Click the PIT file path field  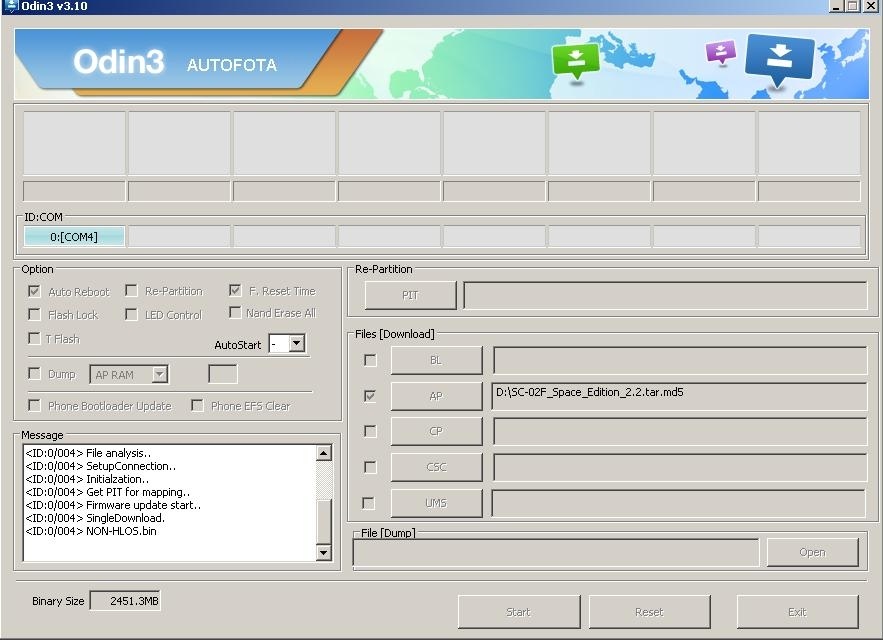pyautogui.click(x=665, y=295)
